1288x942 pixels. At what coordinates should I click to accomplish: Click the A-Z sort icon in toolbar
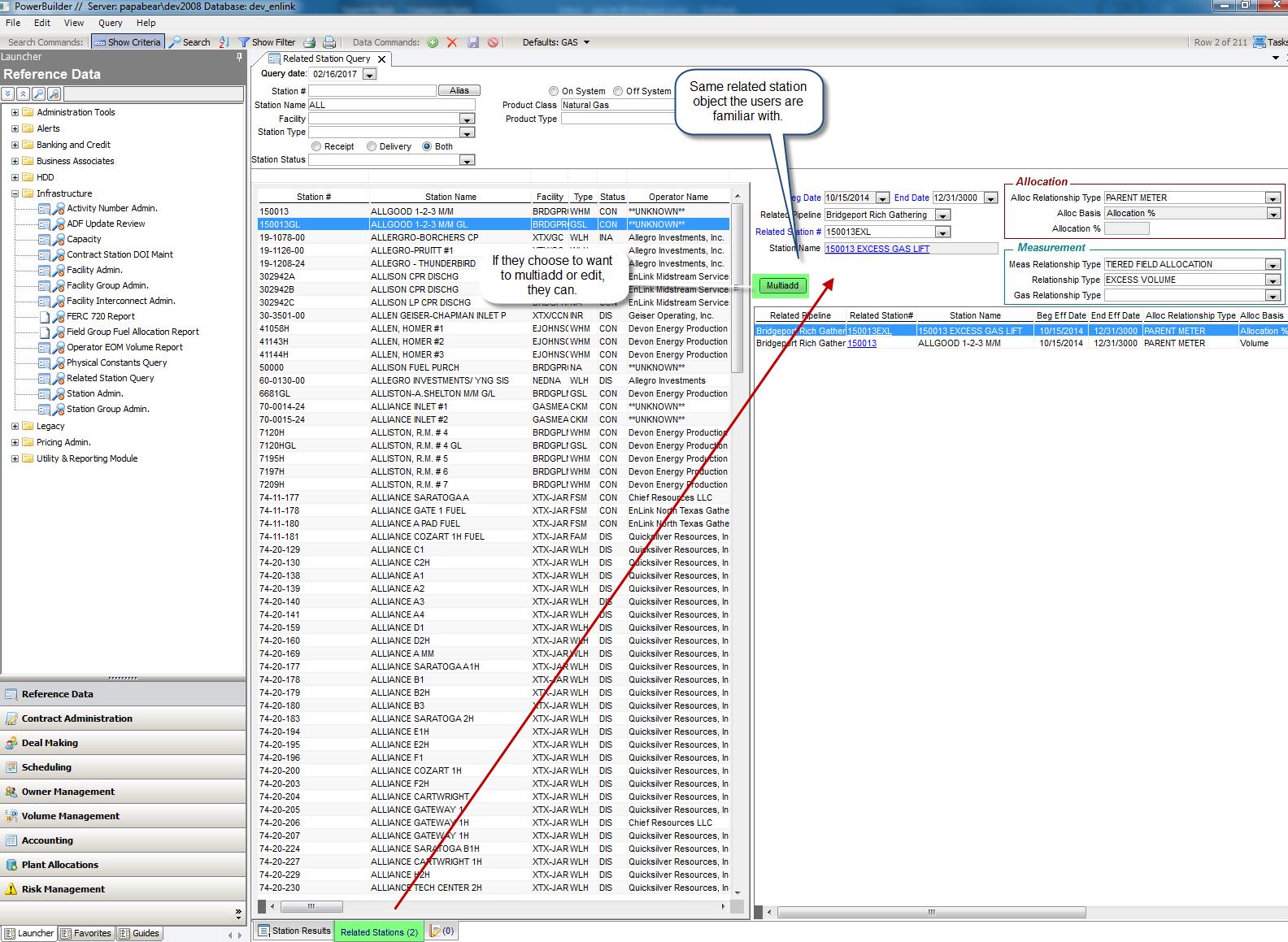coord(224,42)
